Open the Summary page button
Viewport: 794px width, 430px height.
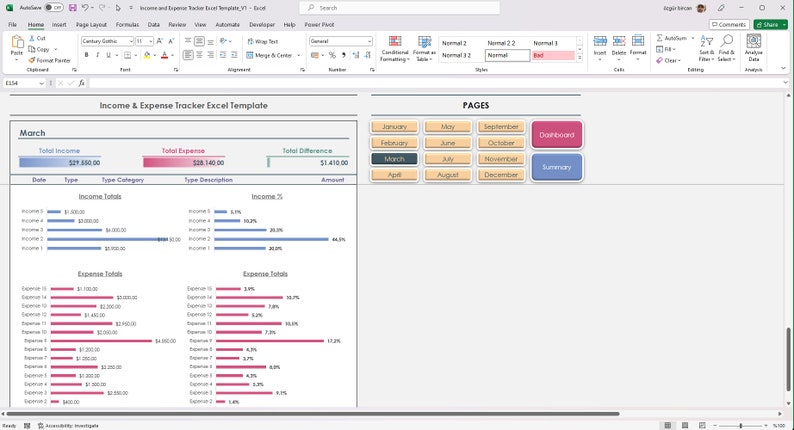(x=557, y=167)
